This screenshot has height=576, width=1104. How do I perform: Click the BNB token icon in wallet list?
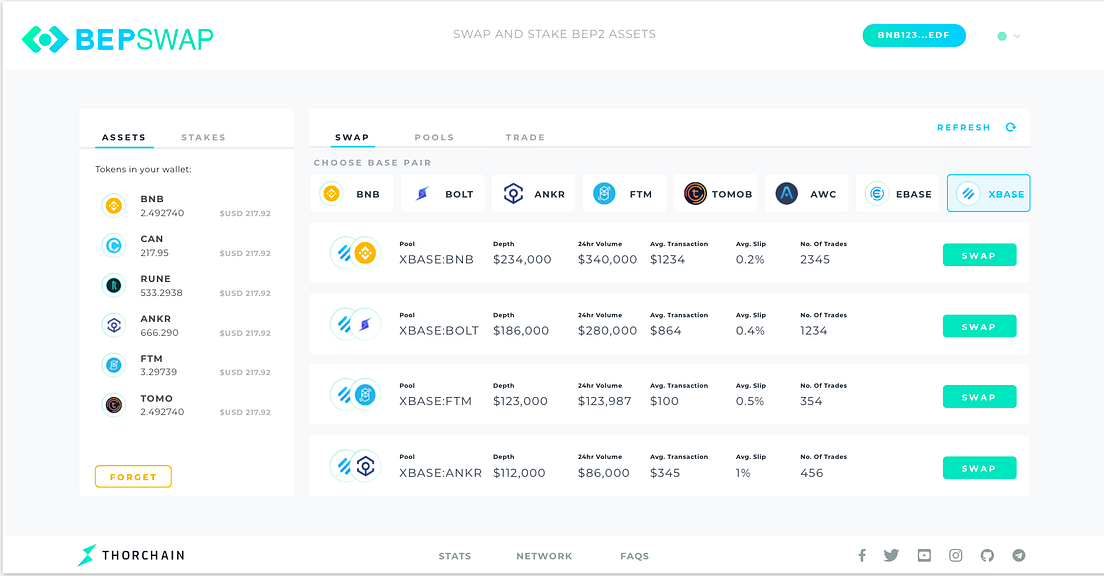(113, 206)
